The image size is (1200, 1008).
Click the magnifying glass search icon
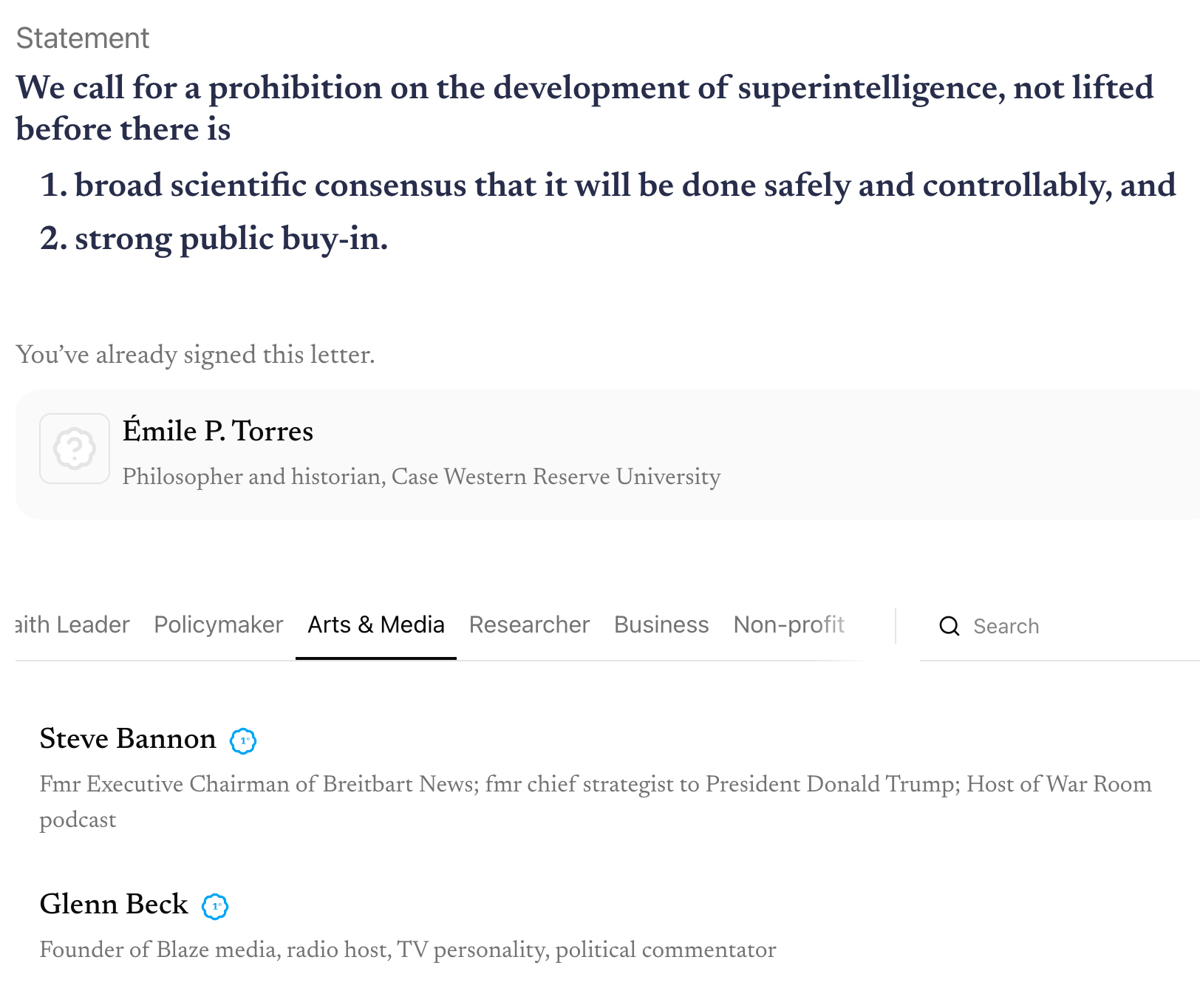click(x=950, y=627)
